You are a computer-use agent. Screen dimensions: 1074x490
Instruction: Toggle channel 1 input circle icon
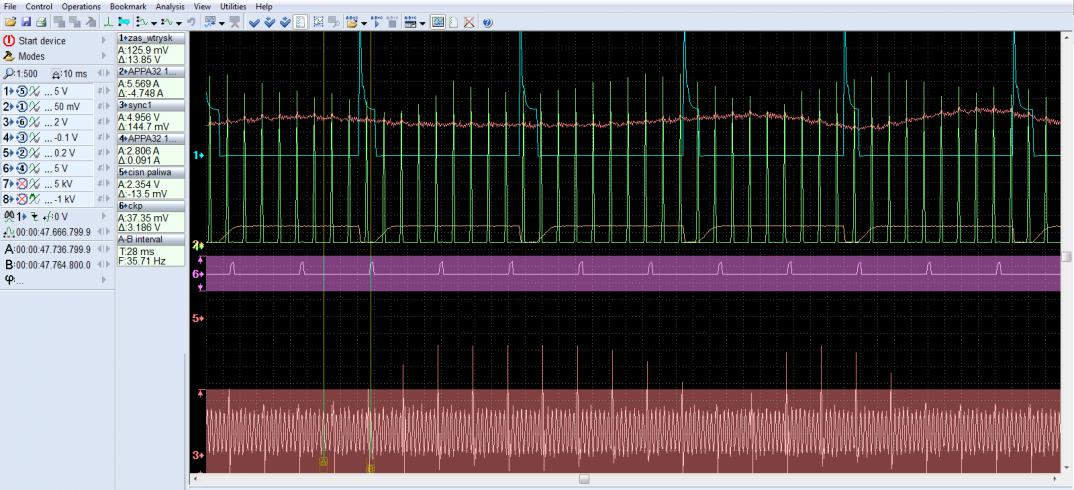tap(22, 91)
